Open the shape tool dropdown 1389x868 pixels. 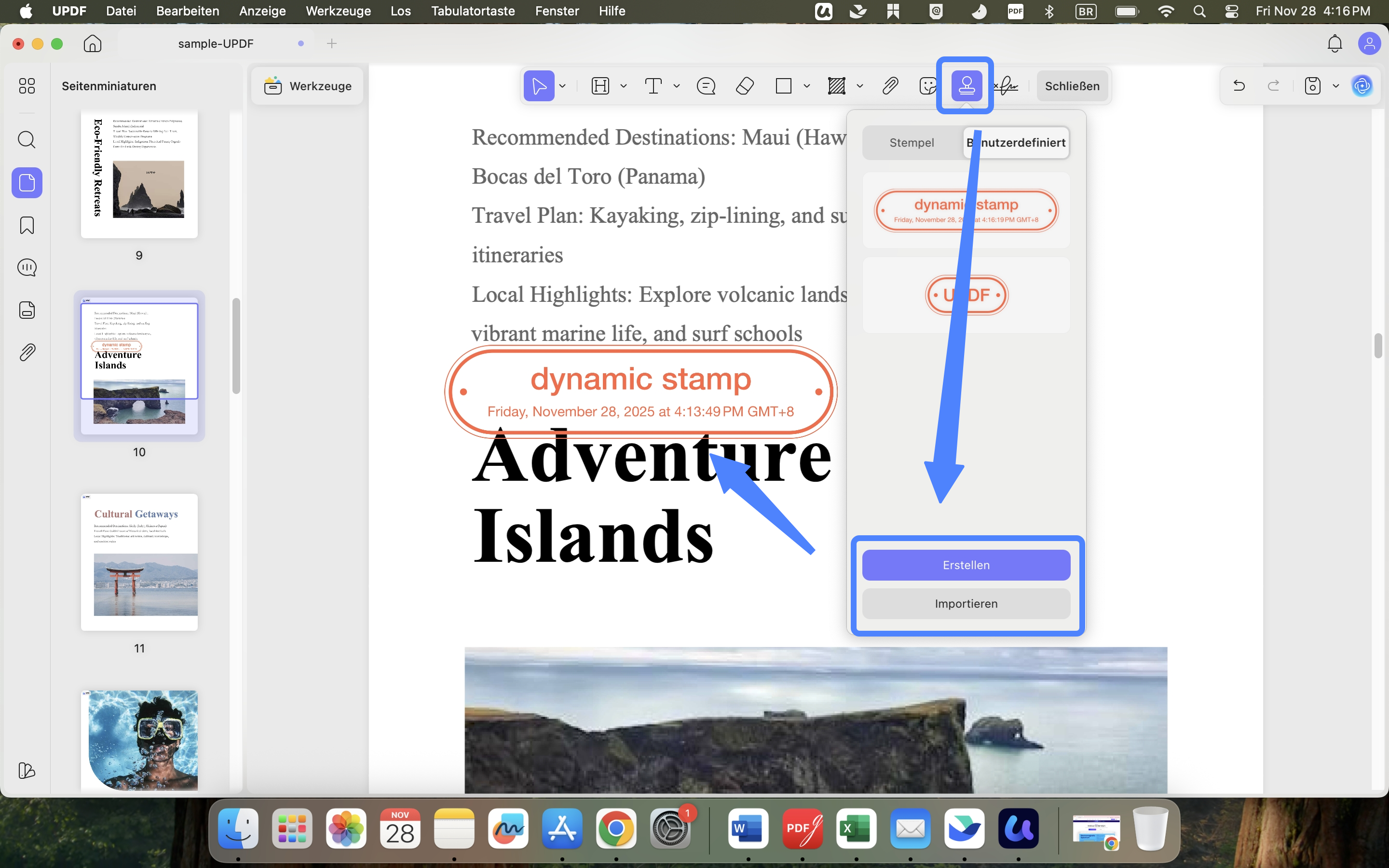[807, 85]
